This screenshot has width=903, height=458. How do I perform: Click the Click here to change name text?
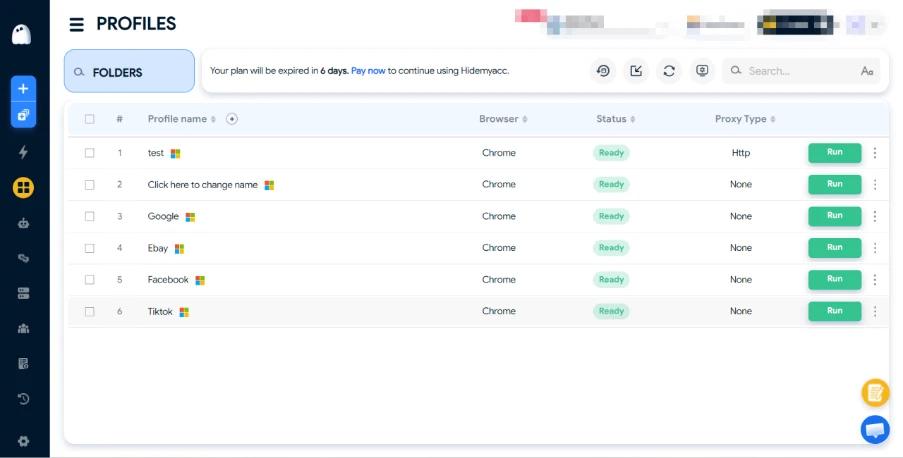(x=202, y=184)
